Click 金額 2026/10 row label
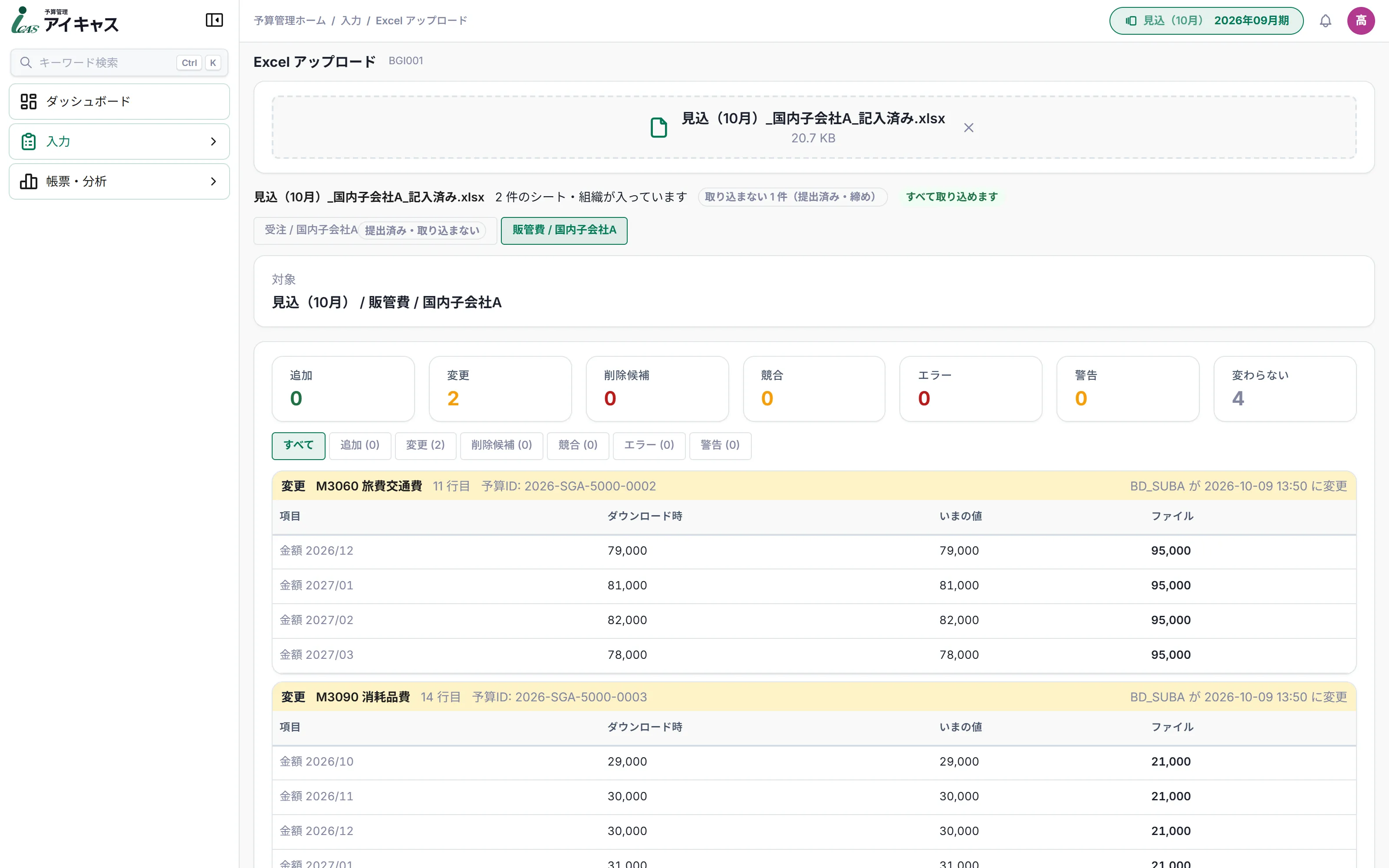1389x868 pixels. pyautogui.click(x=316, y=763)
